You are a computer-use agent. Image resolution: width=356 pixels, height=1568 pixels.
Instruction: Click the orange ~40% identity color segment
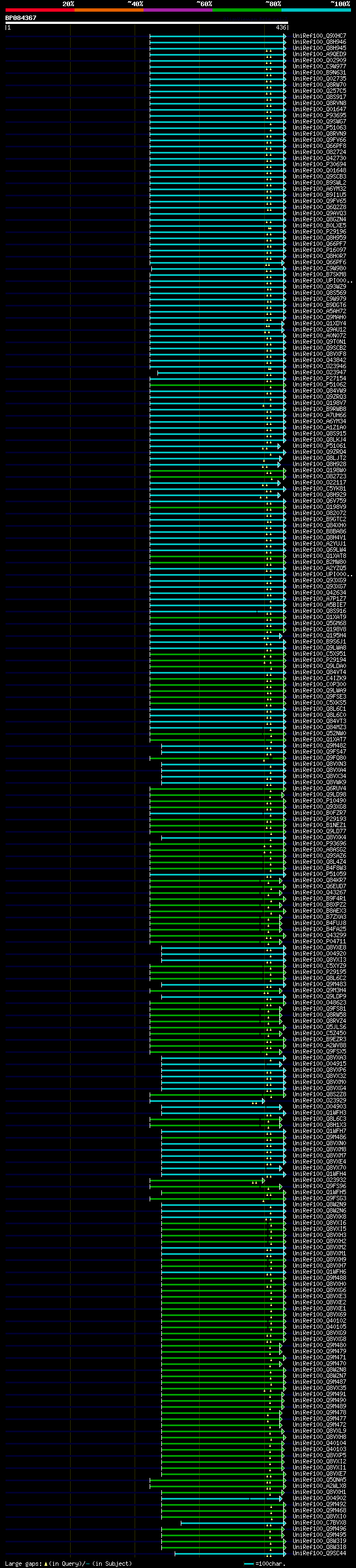pos(109,10)
